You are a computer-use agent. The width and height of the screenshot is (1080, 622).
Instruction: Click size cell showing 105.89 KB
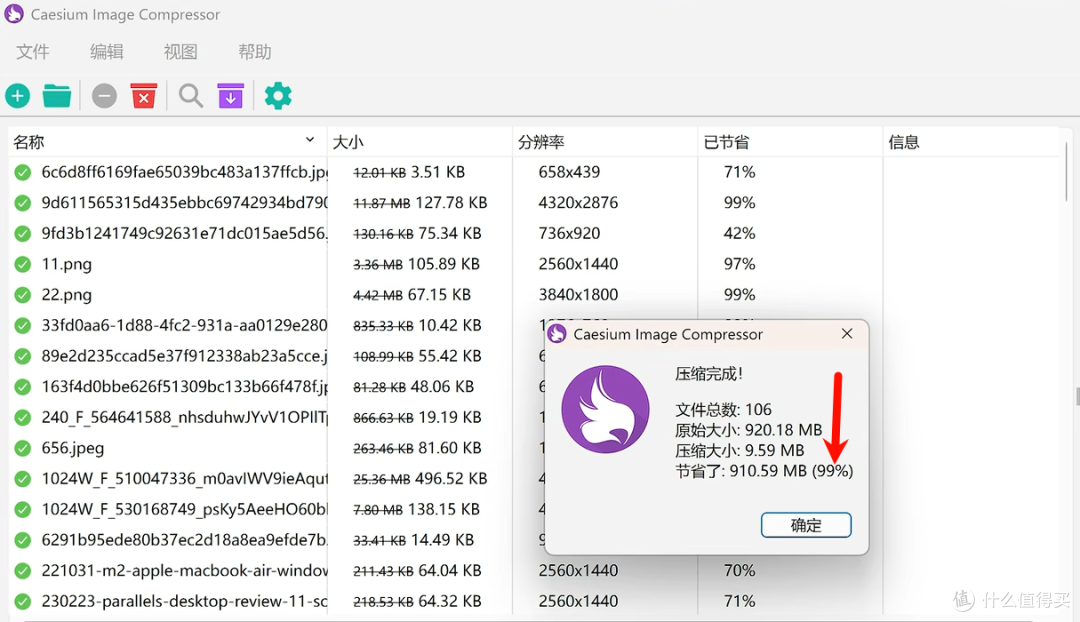click(x=416, y=264)
